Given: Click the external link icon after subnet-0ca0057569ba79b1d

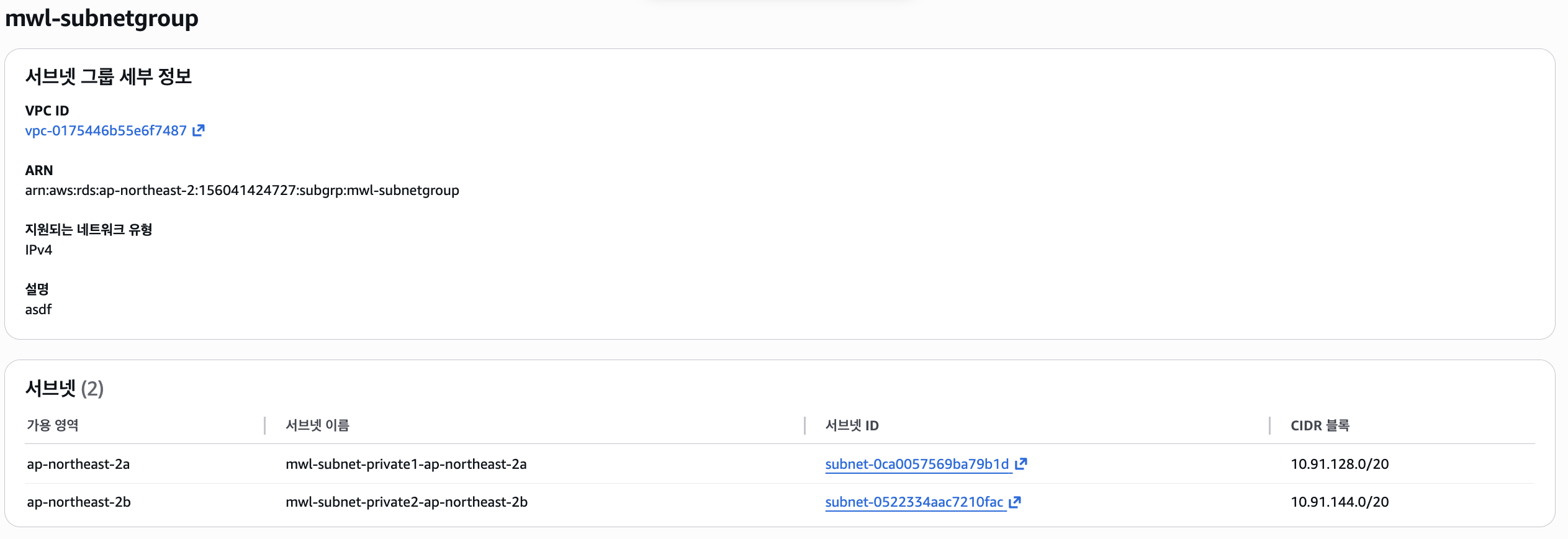Looking at the screenshot, I should (x=1021, y=464).
